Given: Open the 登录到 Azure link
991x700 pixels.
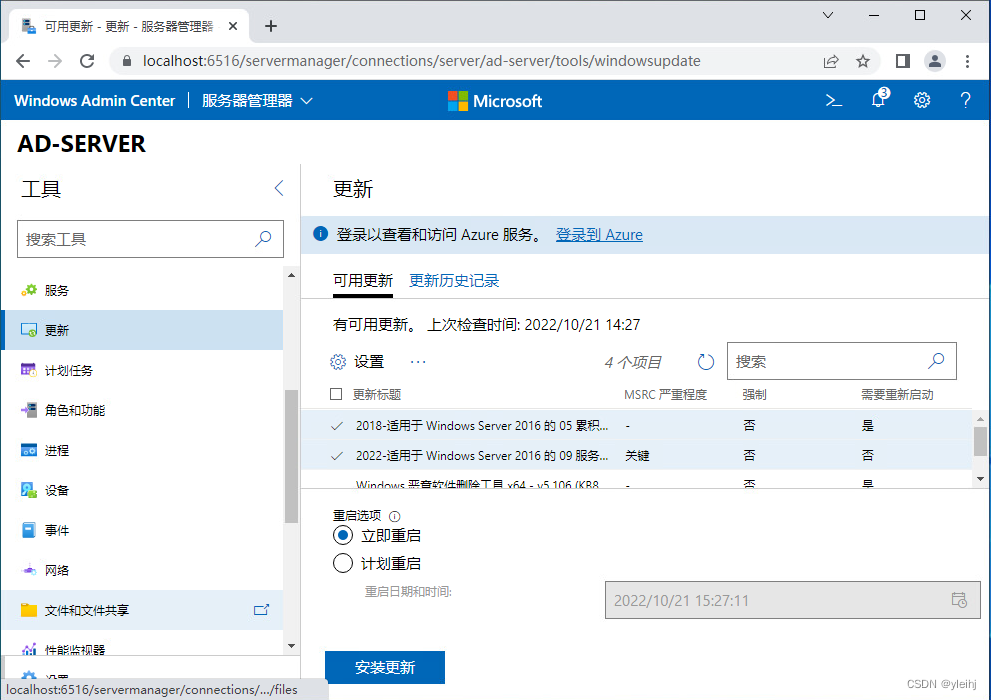Looking at the screenshot, I should [x=598, y=234].
